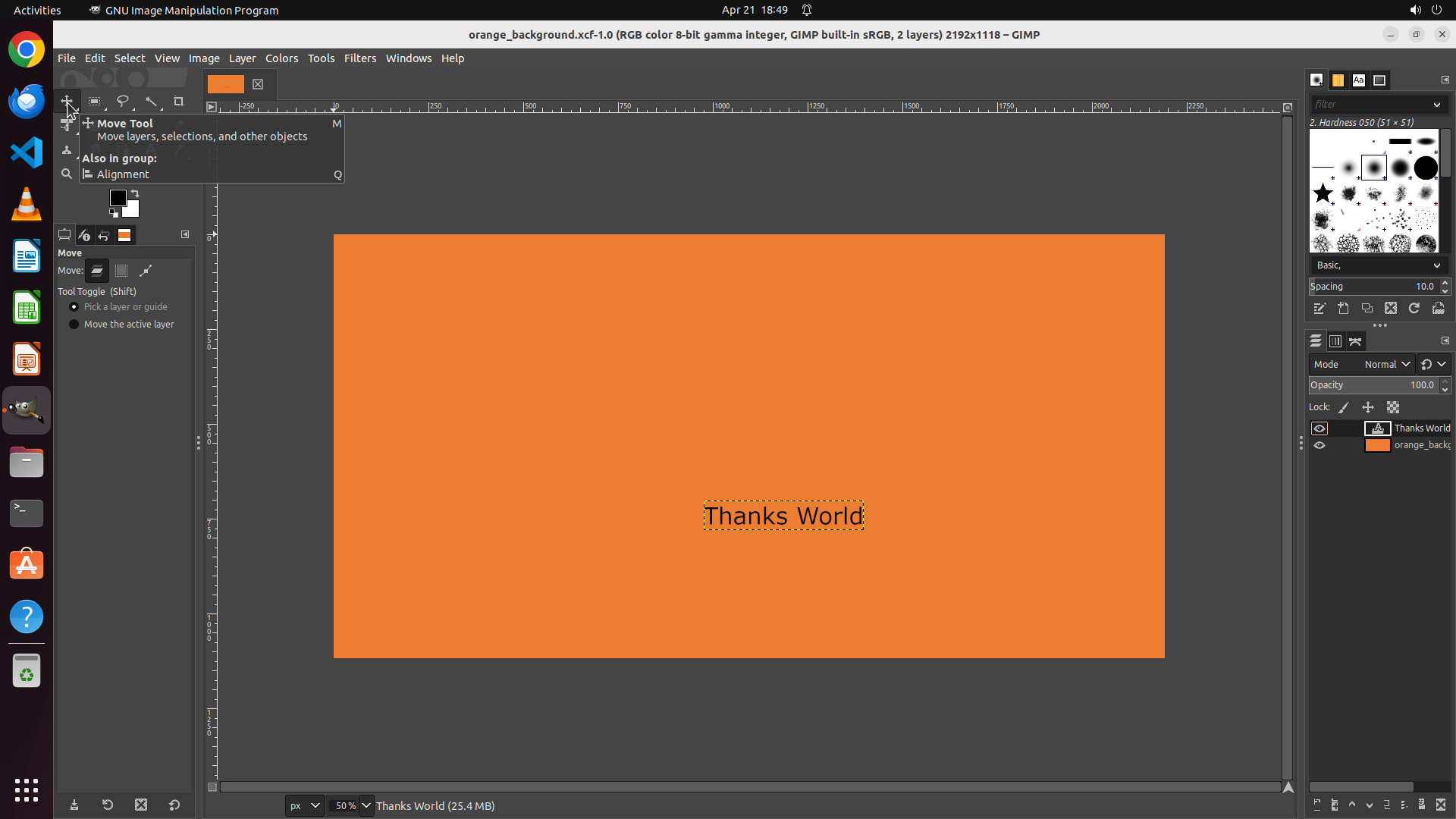This screenshot has width=1456, height=819.
Task: Click the foreground color black swatch
Action: (118, 198)
